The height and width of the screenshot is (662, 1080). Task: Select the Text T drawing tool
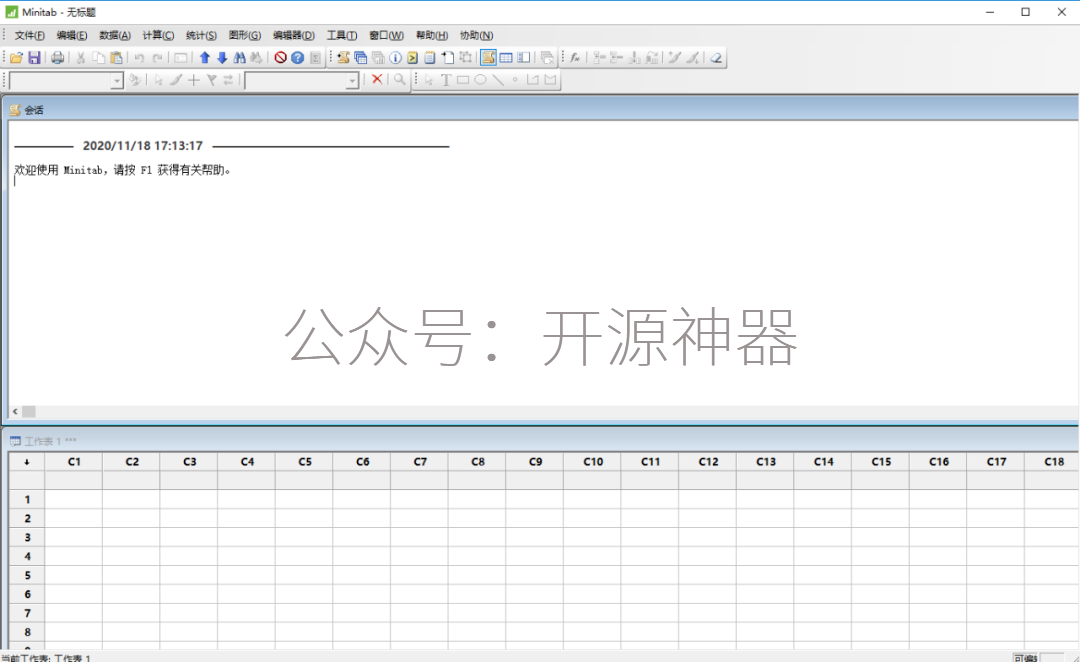pyautogui.click(x=446, y=80)
